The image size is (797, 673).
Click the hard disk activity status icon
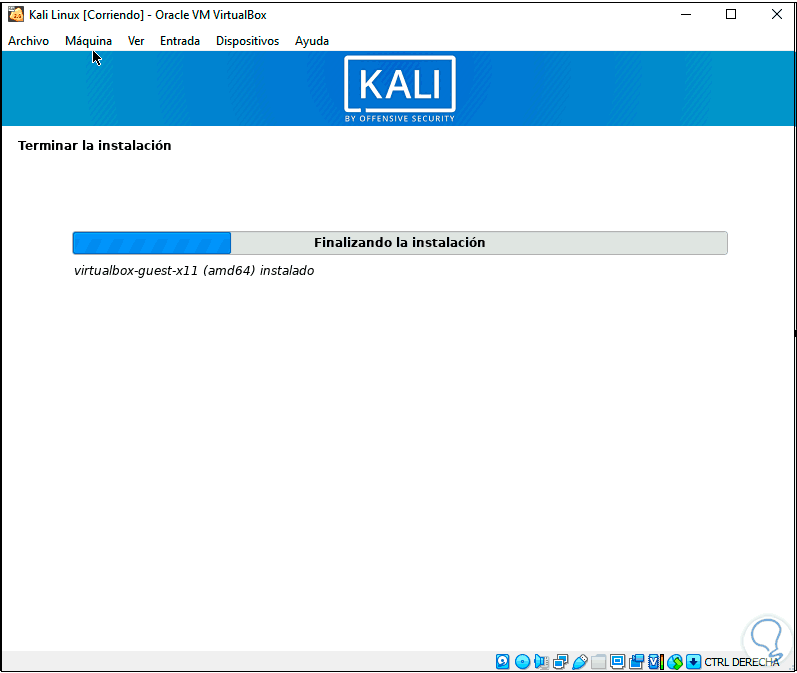point(503,661)
